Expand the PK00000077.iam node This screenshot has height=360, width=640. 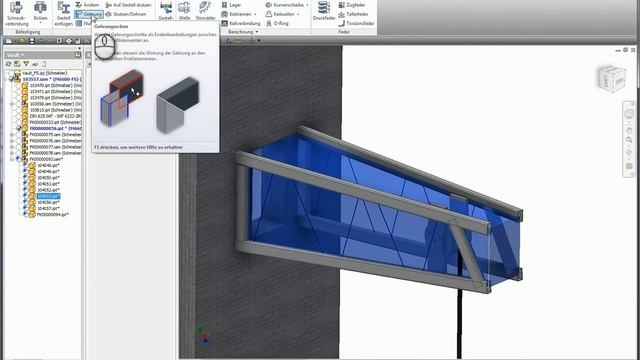[x=12, y=147]
